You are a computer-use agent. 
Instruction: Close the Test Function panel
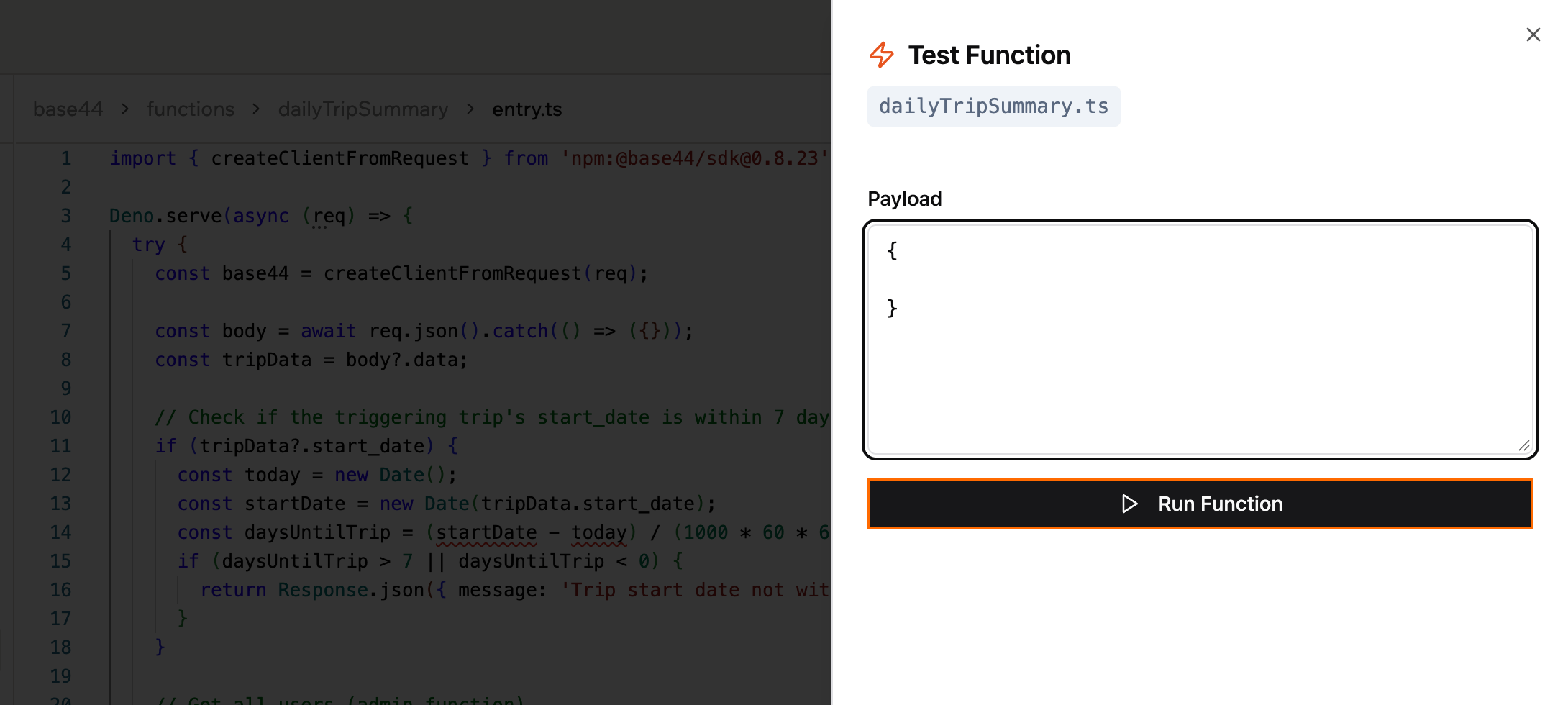click(x=1533, y=35)
